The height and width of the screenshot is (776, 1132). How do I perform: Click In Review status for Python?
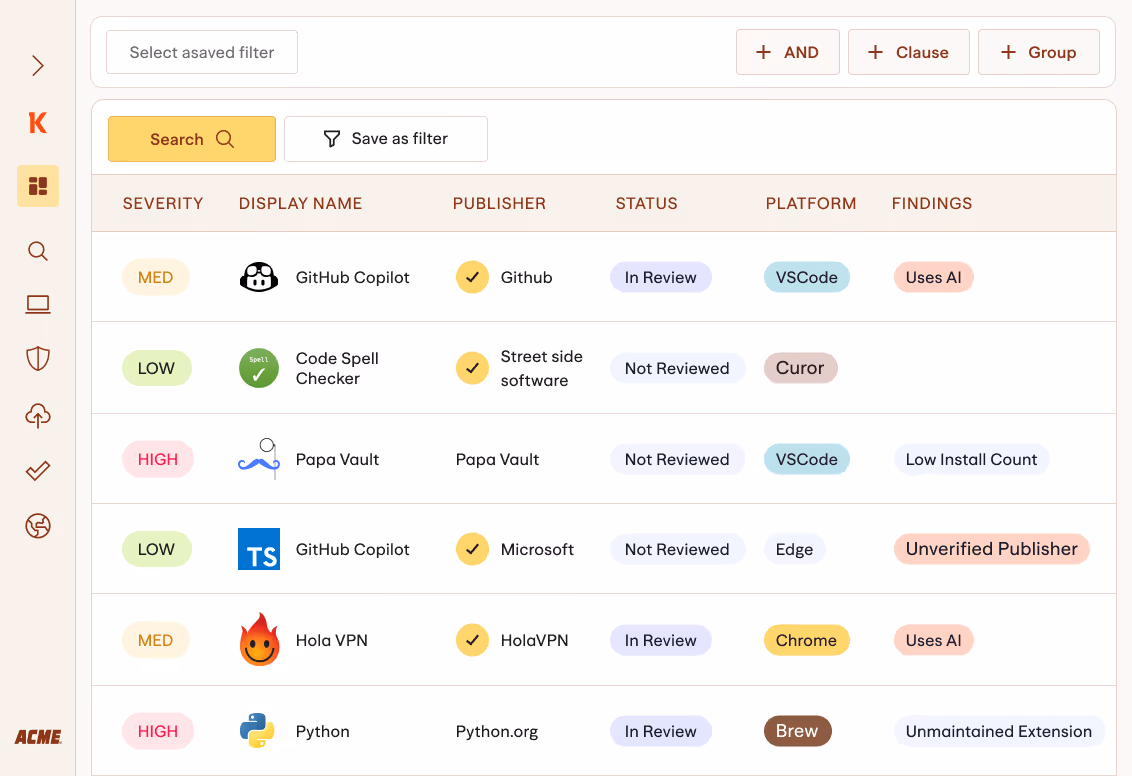(x=661, y=731)
